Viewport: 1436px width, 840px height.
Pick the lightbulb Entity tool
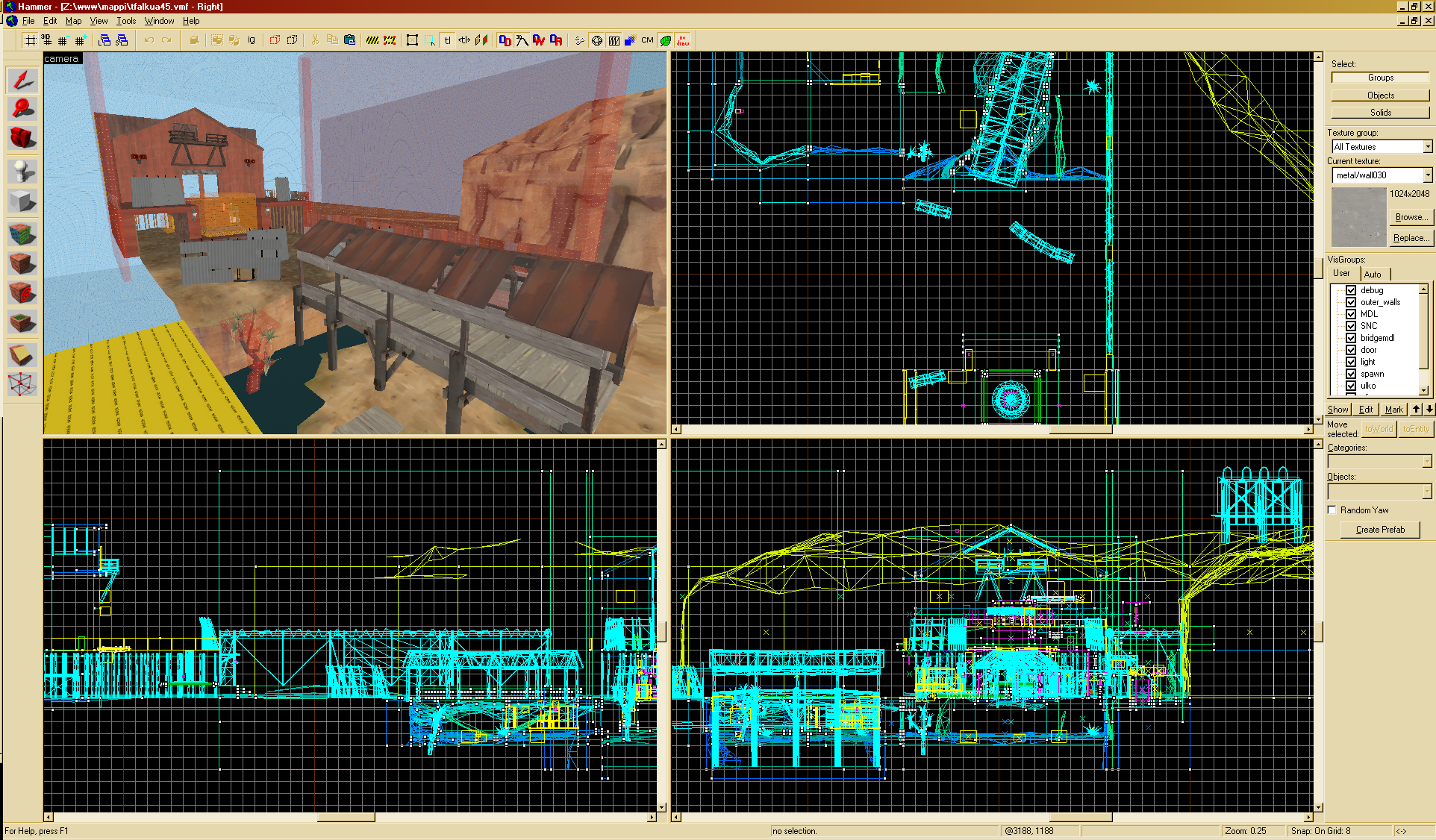[22, 171]
